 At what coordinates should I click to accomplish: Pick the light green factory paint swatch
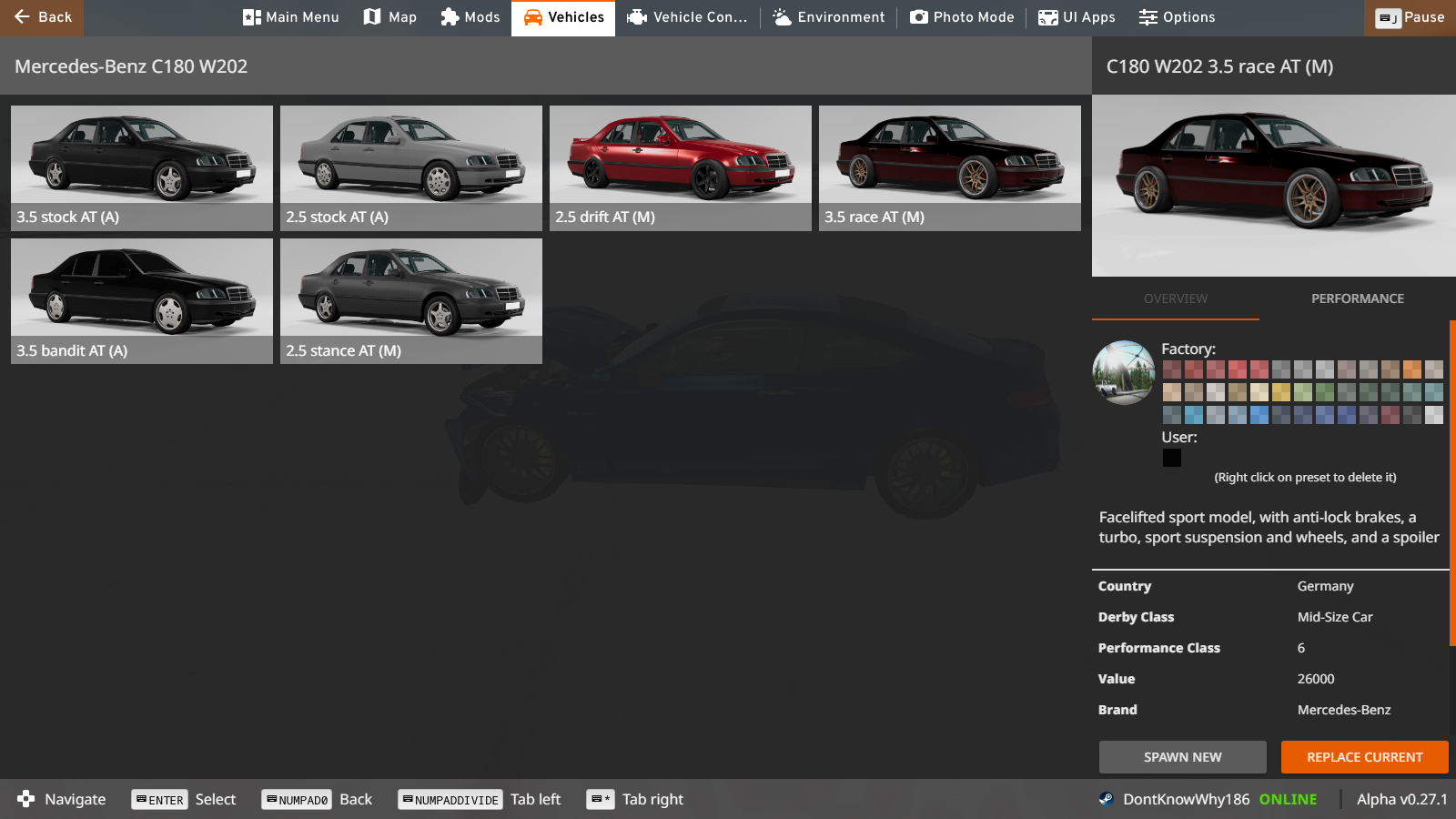coord(1303,392)
